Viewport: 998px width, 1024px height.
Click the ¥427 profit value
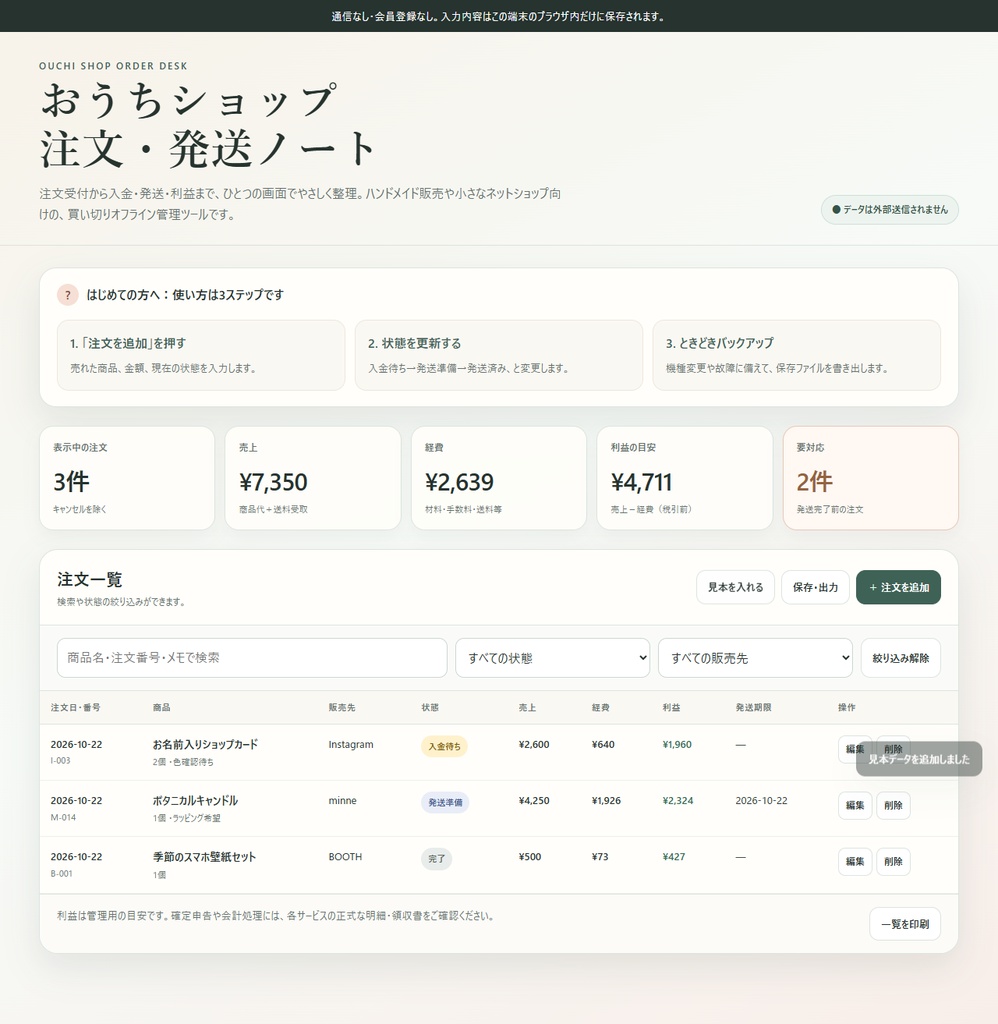coord(673,857)
